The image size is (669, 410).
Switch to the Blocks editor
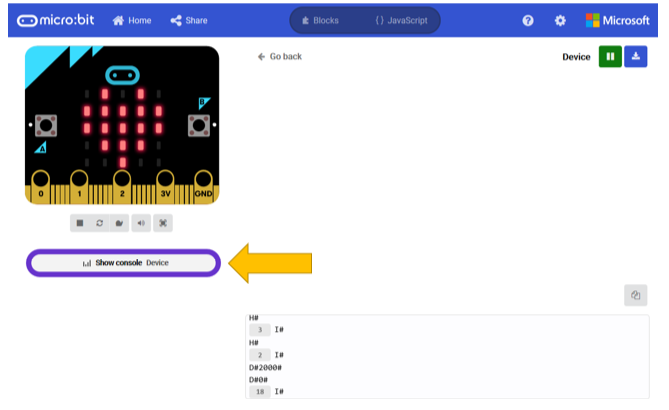(320, 20)
